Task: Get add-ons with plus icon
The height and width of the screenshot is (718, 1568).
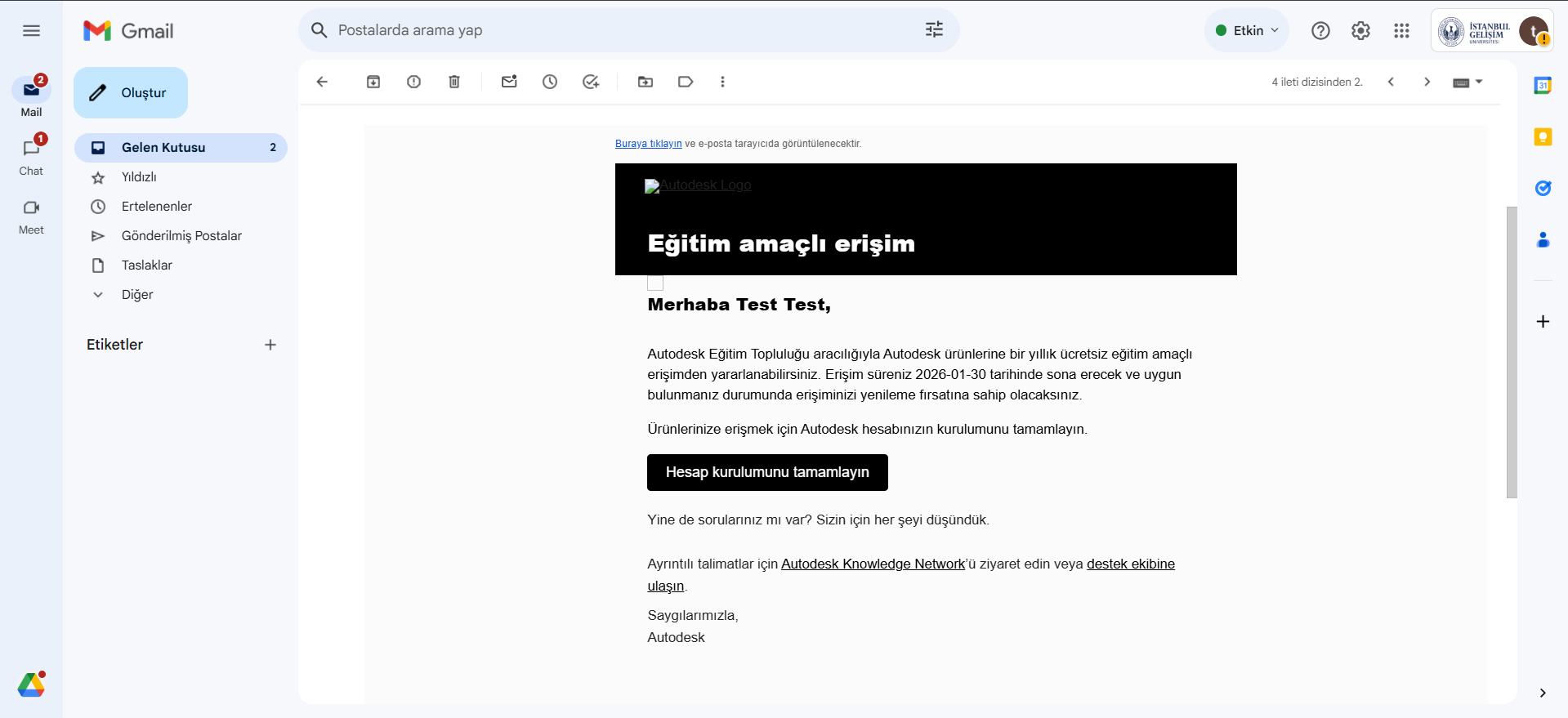Action: (x=1543, y=322)
